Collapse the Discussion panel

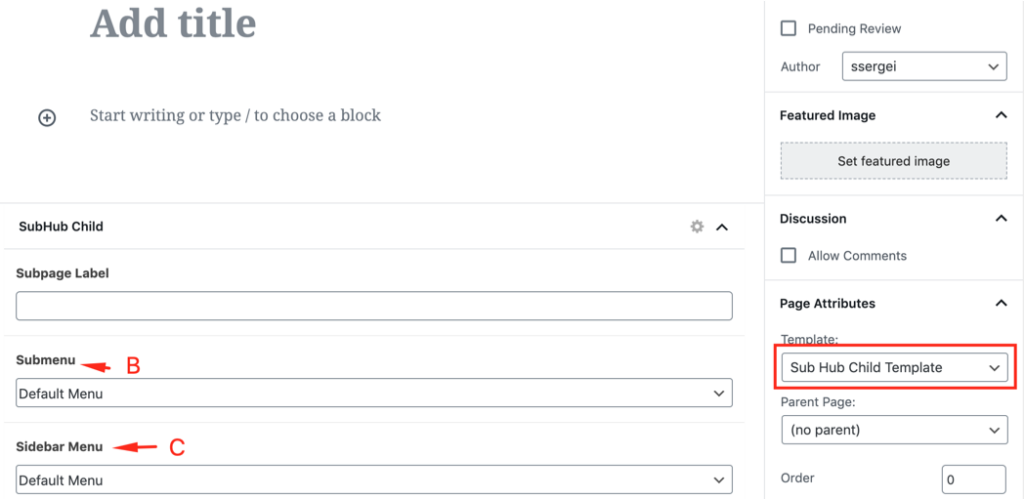pyautogui.click(x=1001, y=219)
